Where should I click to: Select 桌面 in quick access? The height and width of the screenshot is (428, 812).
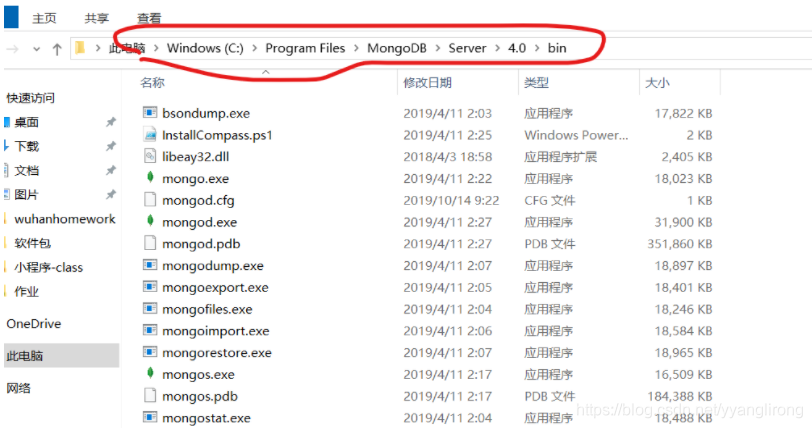click(26, 122)
